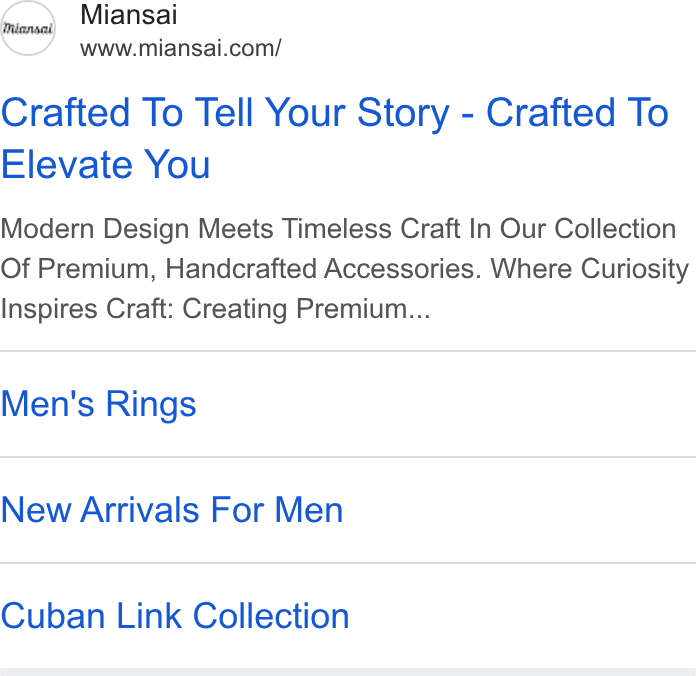Viewport: 696px width, 676px height.
Task: Click the cursive Miansai favicon
Action: click(x=28, y=28)
